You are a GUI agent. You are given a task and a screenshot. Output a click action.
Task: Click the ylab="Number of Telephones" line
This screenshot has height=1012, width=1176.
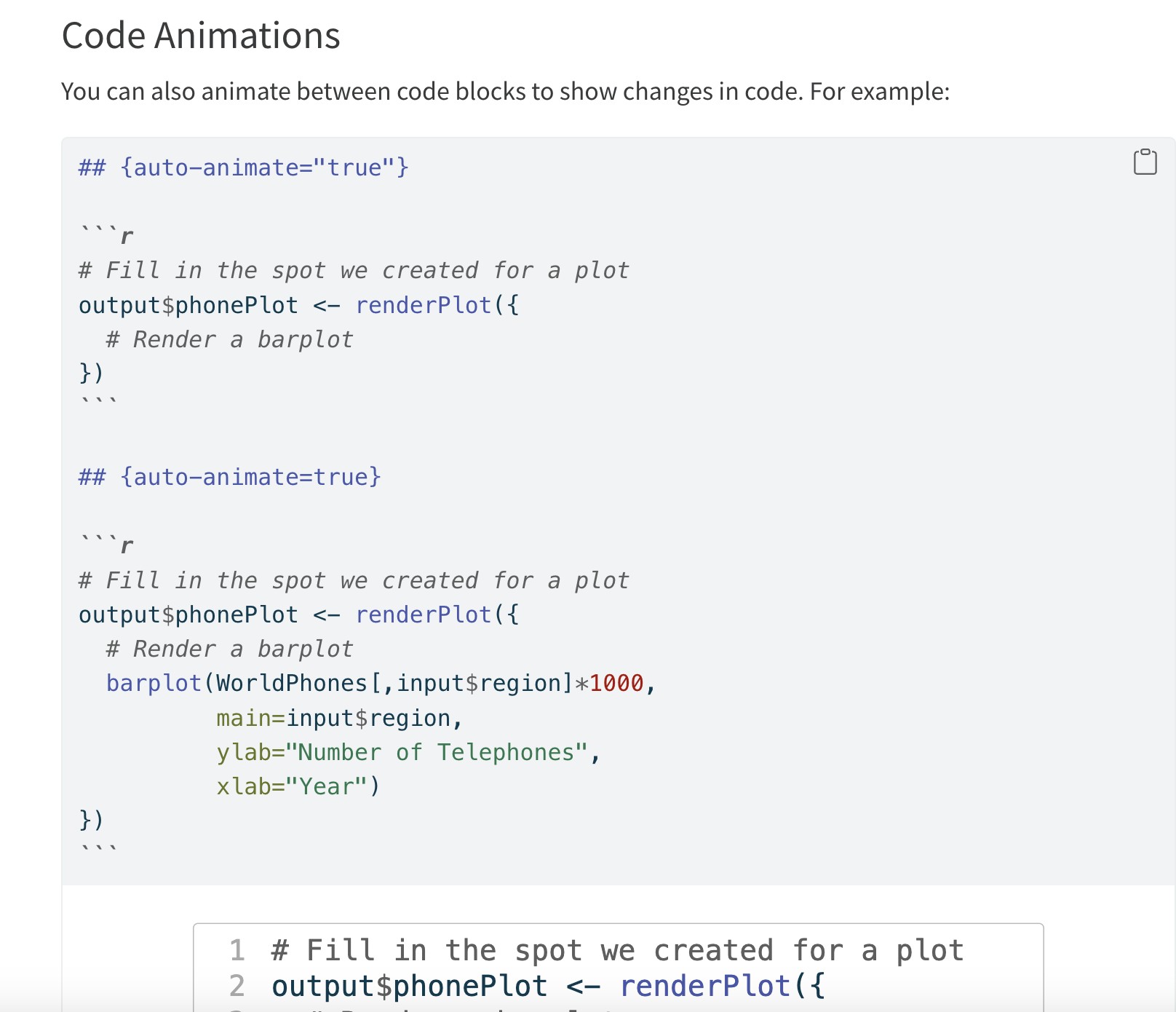(x=408, y=752)
